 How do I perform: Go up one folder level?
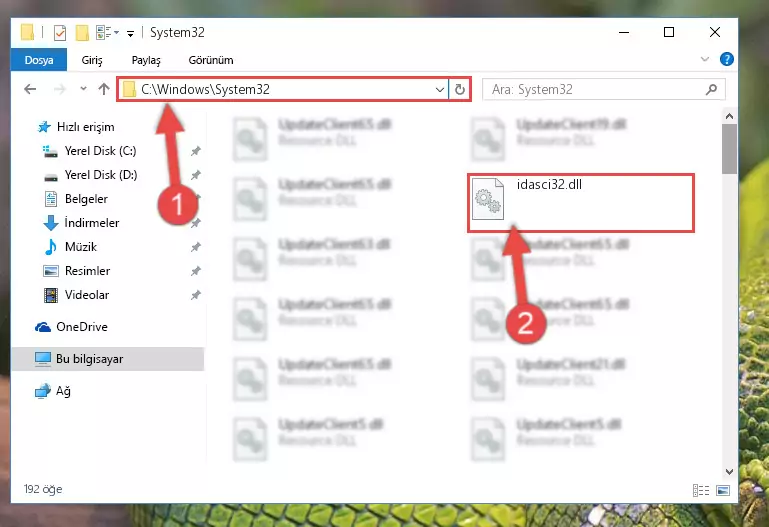pyautogui.click(x=103, y=89)
